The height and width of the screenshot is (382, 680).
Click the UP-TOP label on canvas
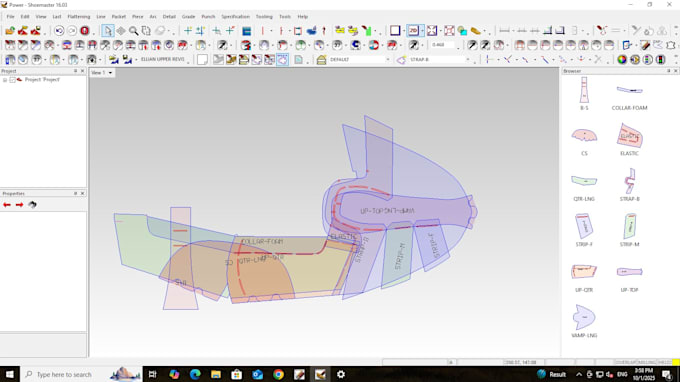coord(372,211)
